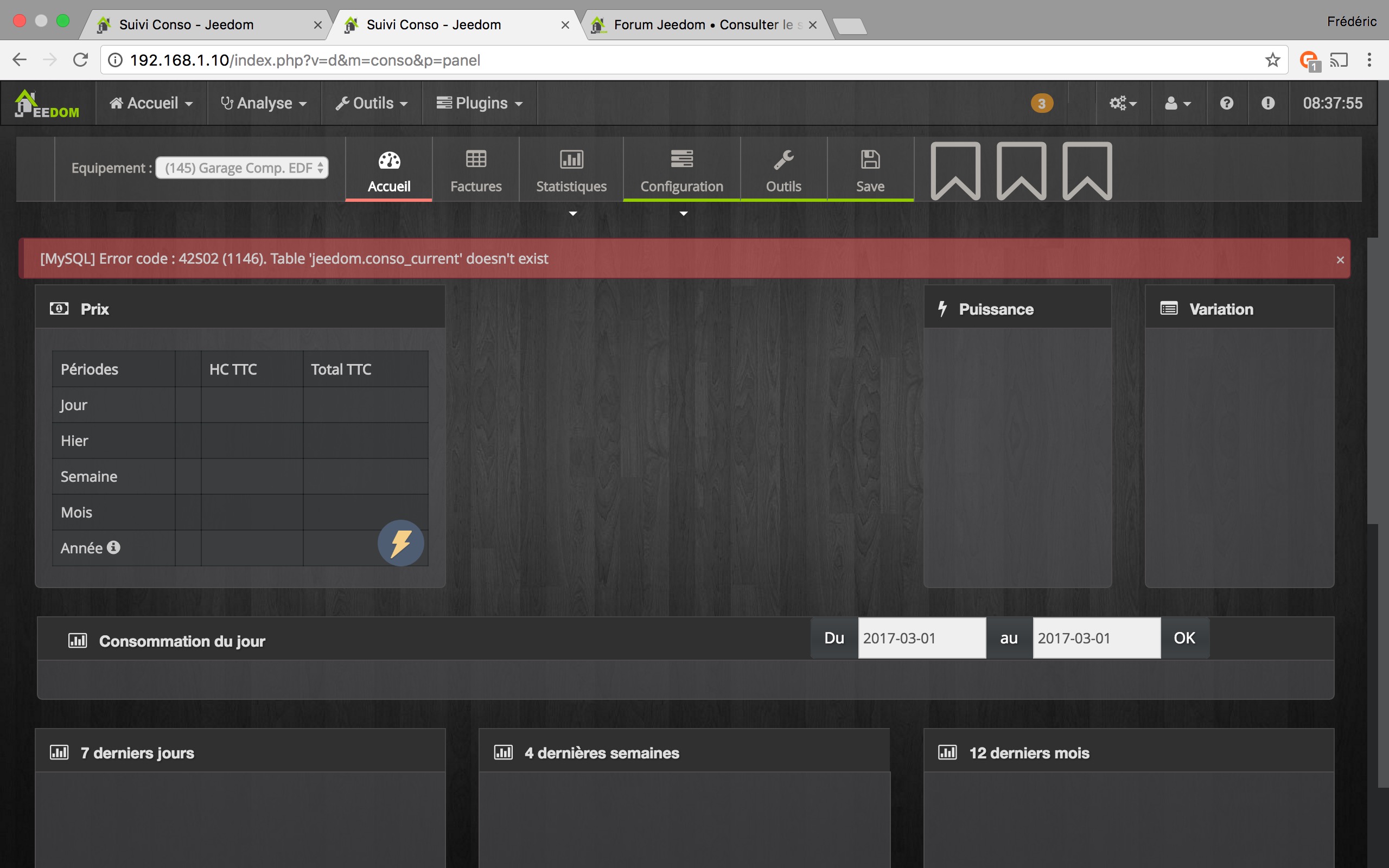Expand the arrow under Configuration
Viewport: 1389px width, 868px height.
[684, 214]
